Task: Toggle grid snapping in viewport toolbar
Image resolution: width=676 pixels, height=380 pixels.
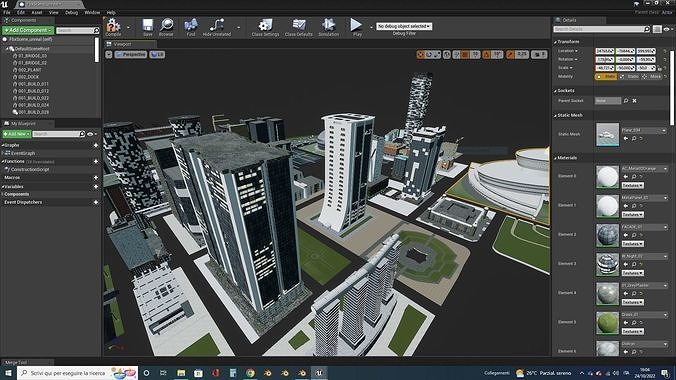Action: coord(466,54)
